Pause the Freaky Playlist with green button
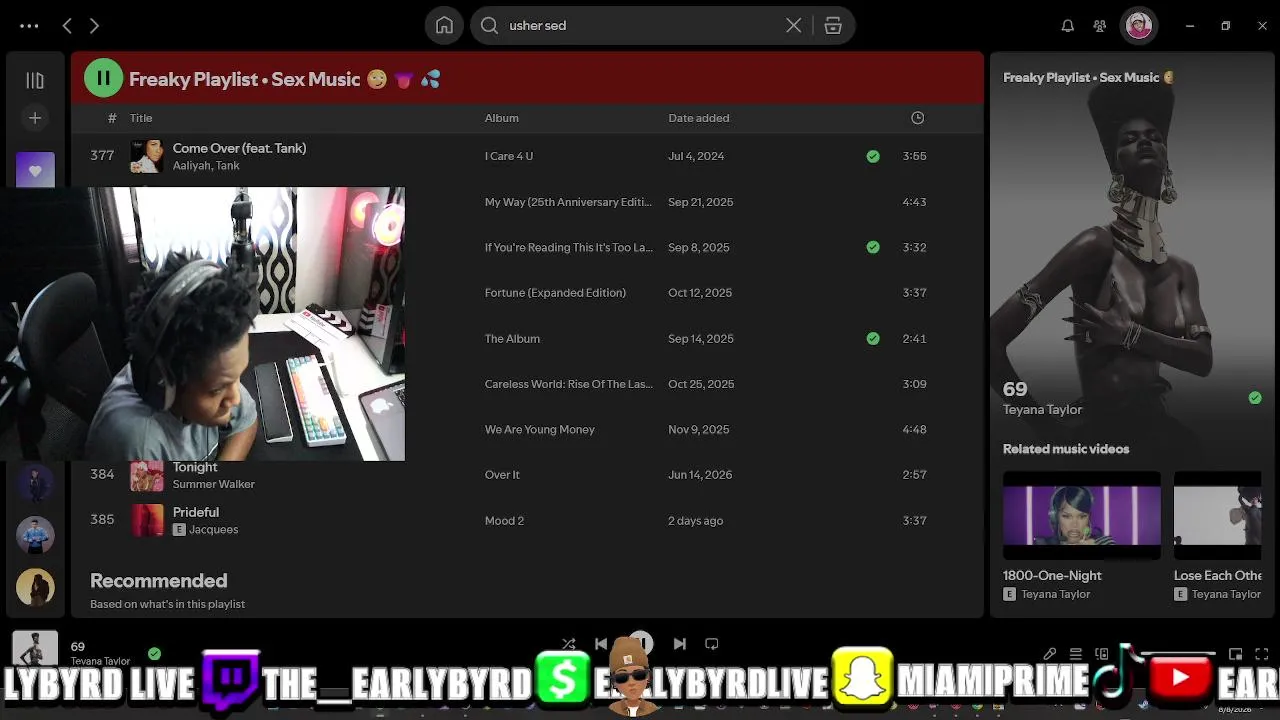Viewport: 1280px width, 720px height. pos(103,78)
